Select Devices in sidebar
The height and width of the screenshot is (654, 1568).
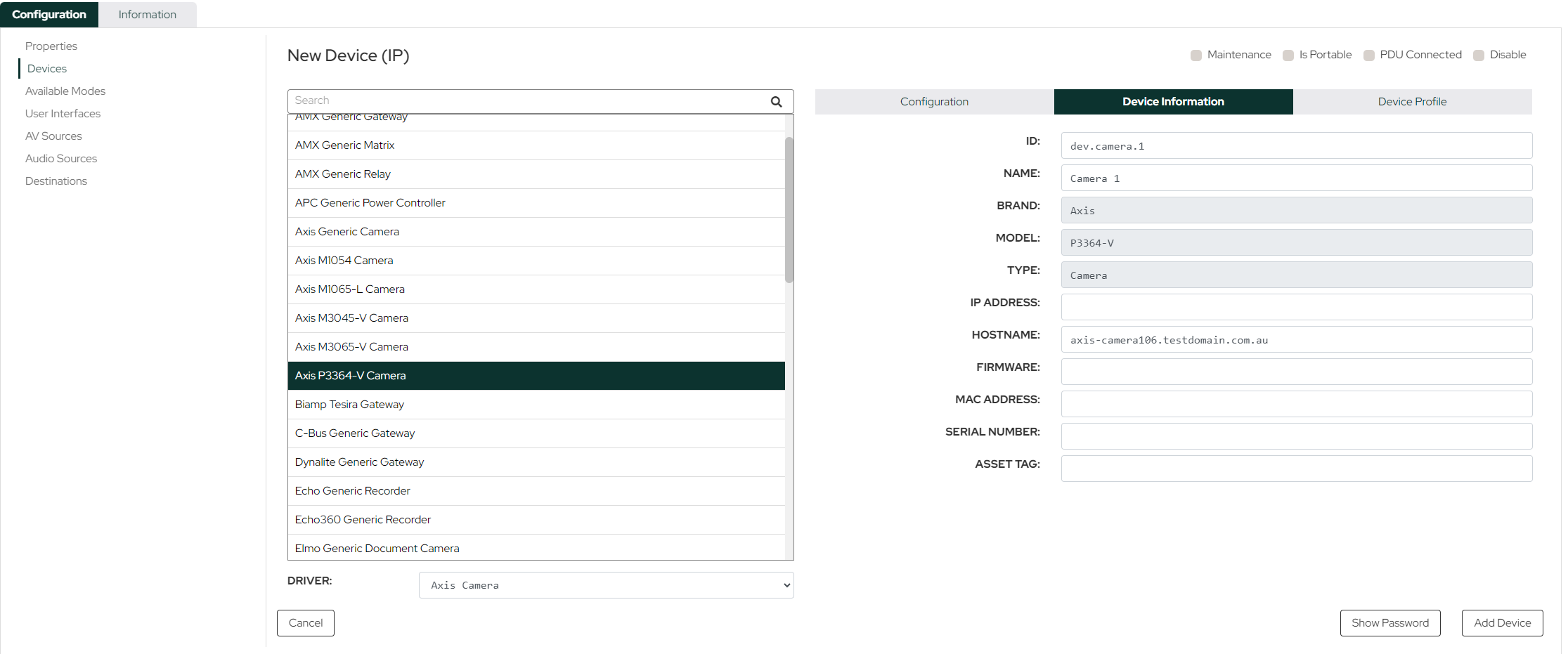47,69
